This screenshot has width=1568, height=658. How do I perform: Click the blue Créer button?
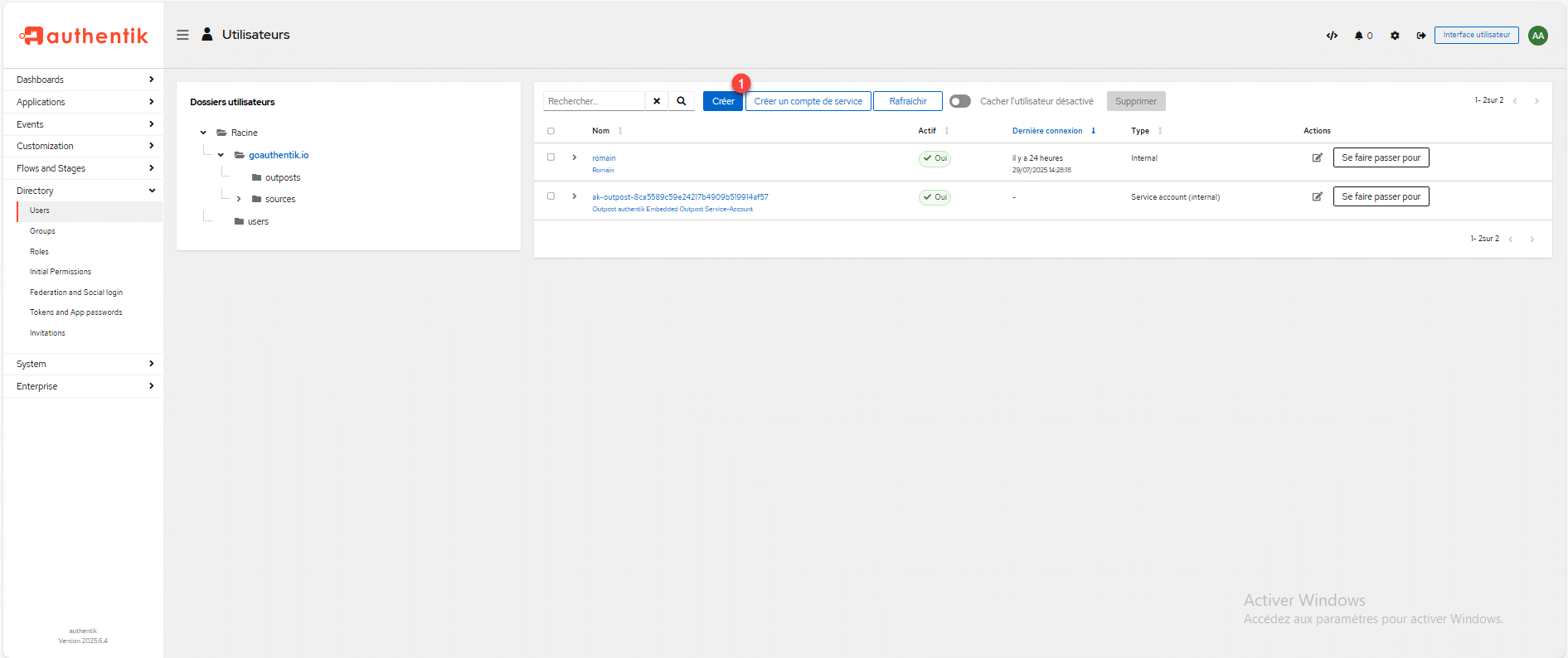pos(722,101)
